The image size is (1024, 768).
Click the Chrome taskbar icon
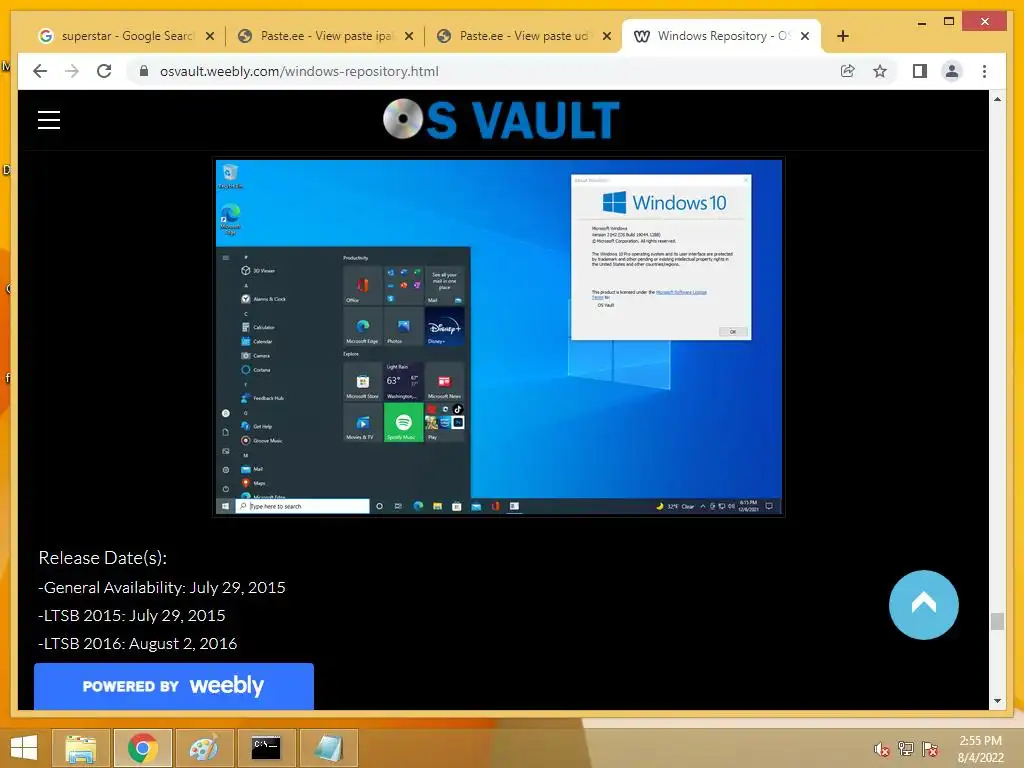[142, 748]
